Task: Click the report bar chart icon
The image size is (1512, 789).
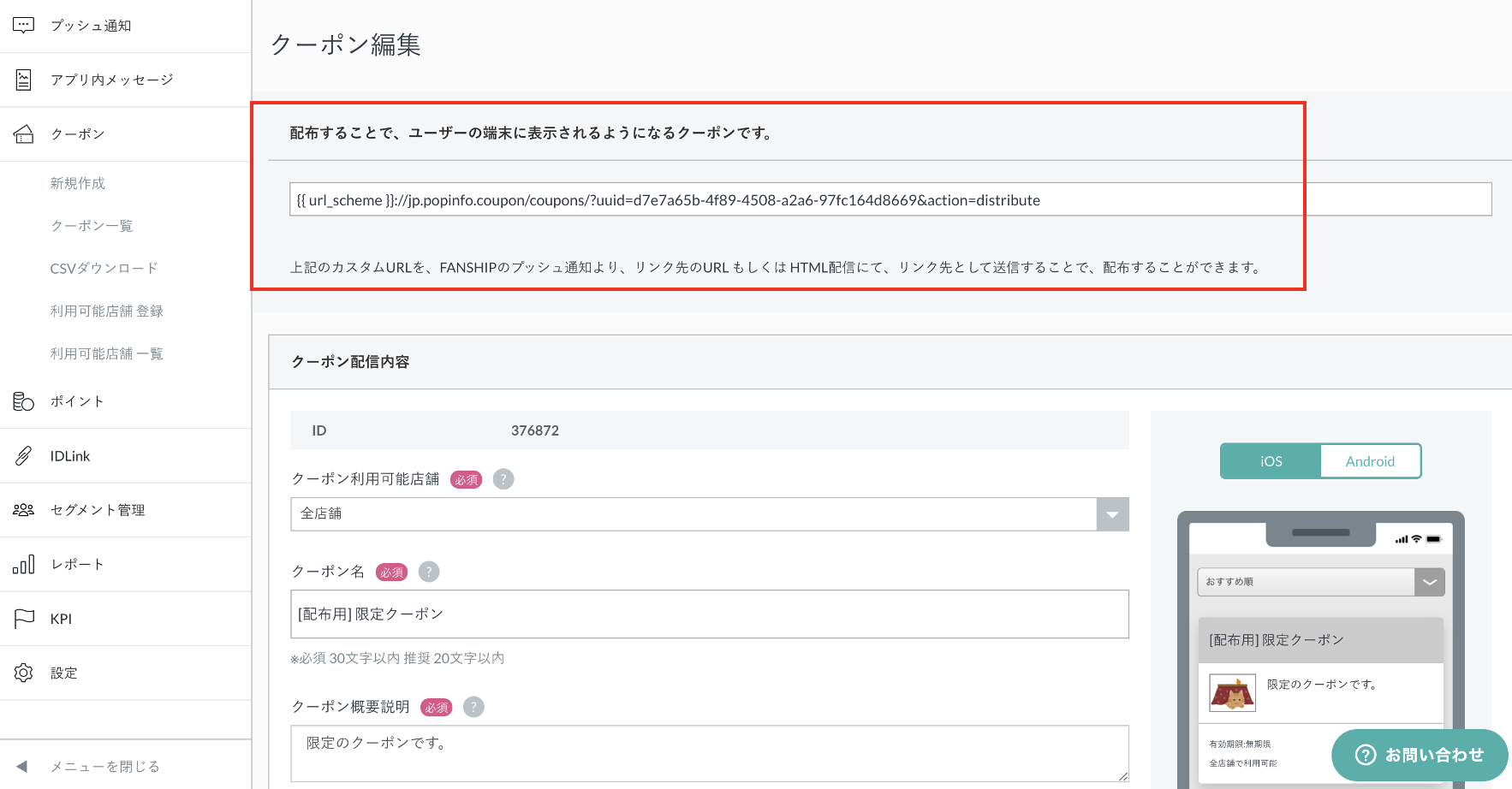Action: click(x=23, y=564)
